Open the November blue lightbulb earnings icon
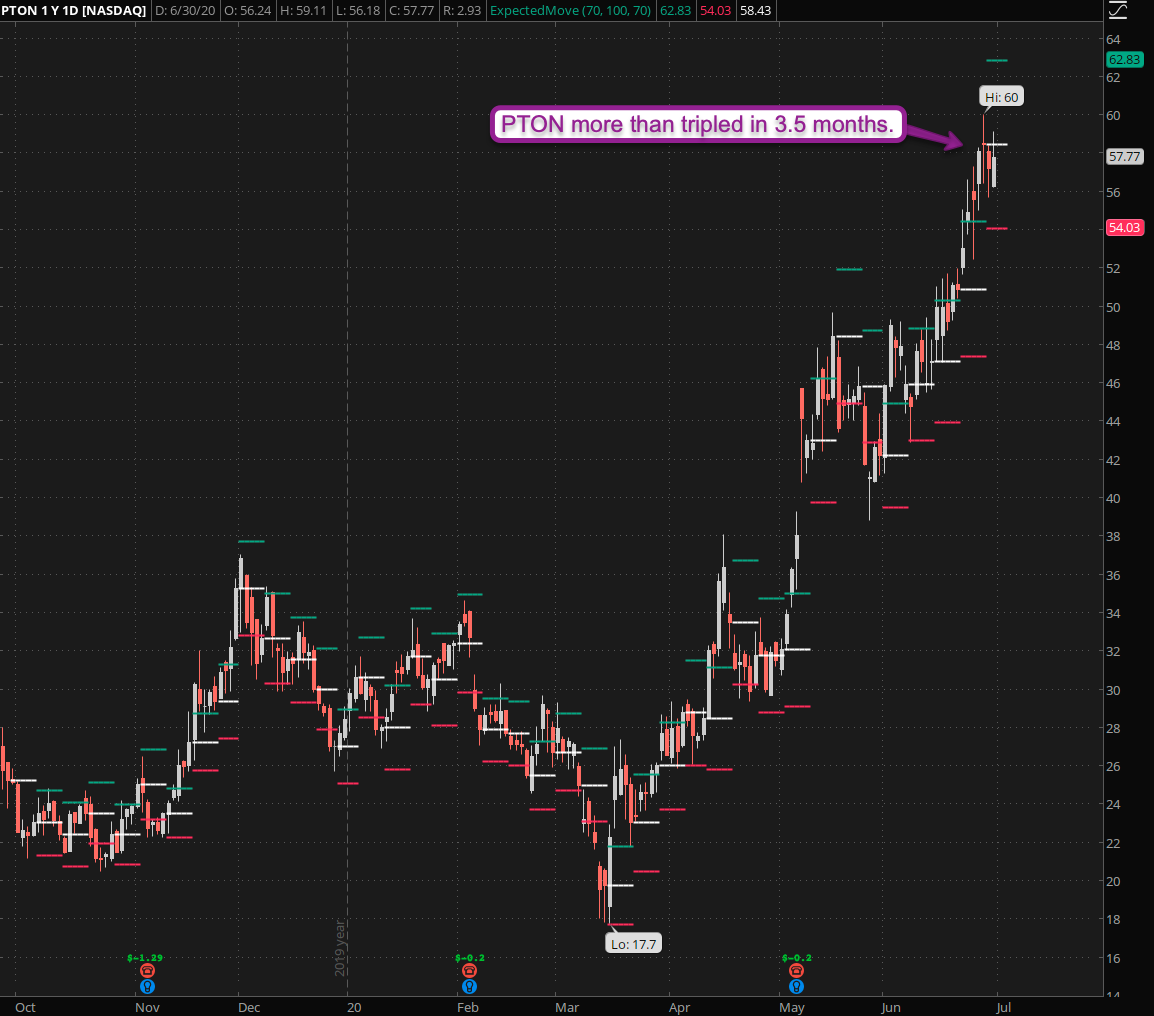The width and height of the screenshot is (1154, 1016). (147, 987)
